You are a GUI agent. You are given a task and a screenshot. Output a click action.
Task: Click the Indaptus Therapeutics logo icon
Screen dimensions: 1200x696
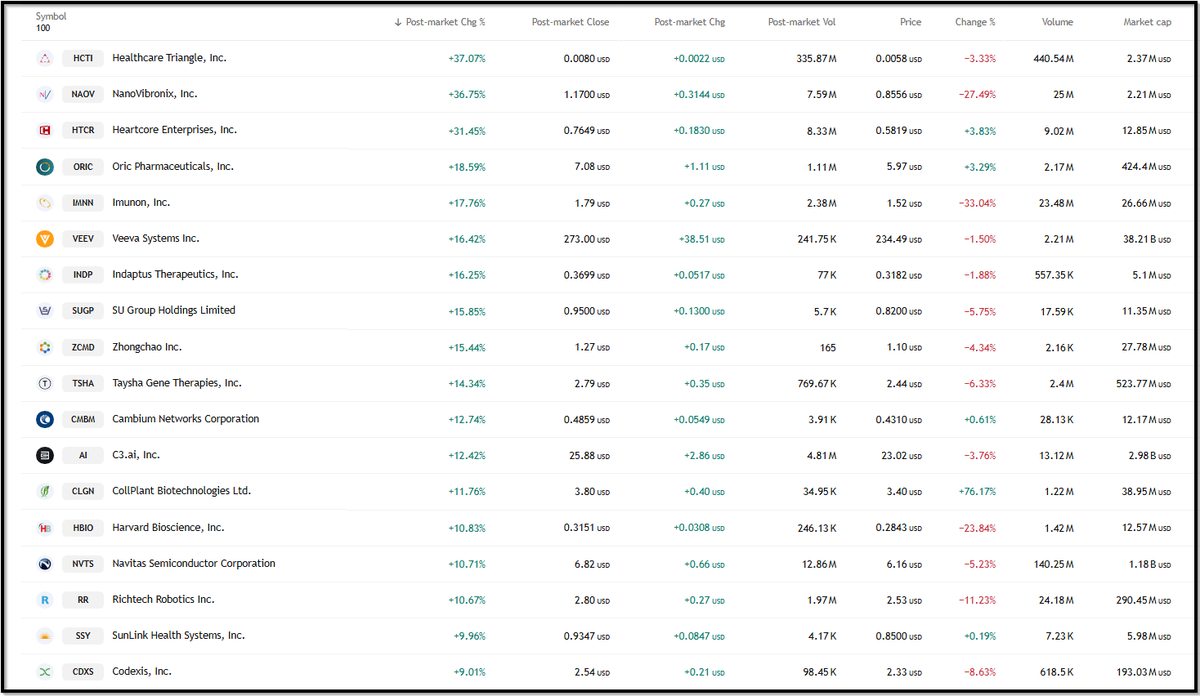pyautogui.click(x=44, y=275)
